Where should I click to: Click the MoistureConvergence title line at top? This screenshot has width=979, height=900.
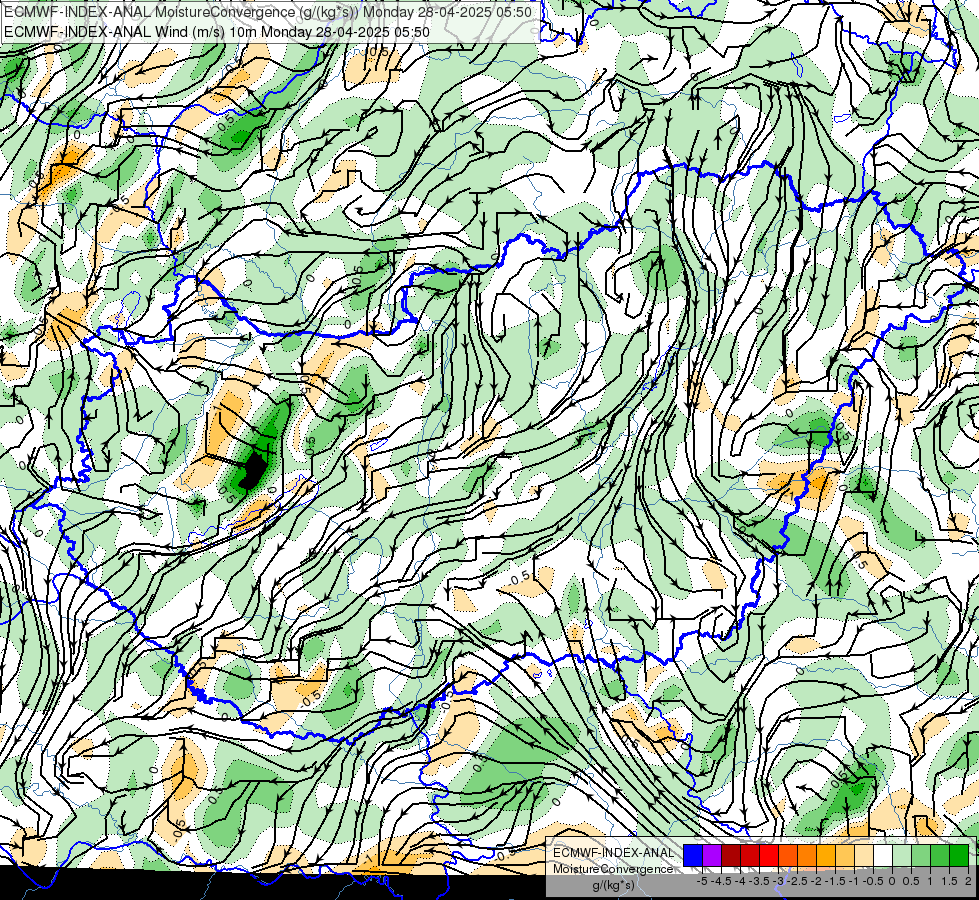pyautogui.click(x=268, y=12)
